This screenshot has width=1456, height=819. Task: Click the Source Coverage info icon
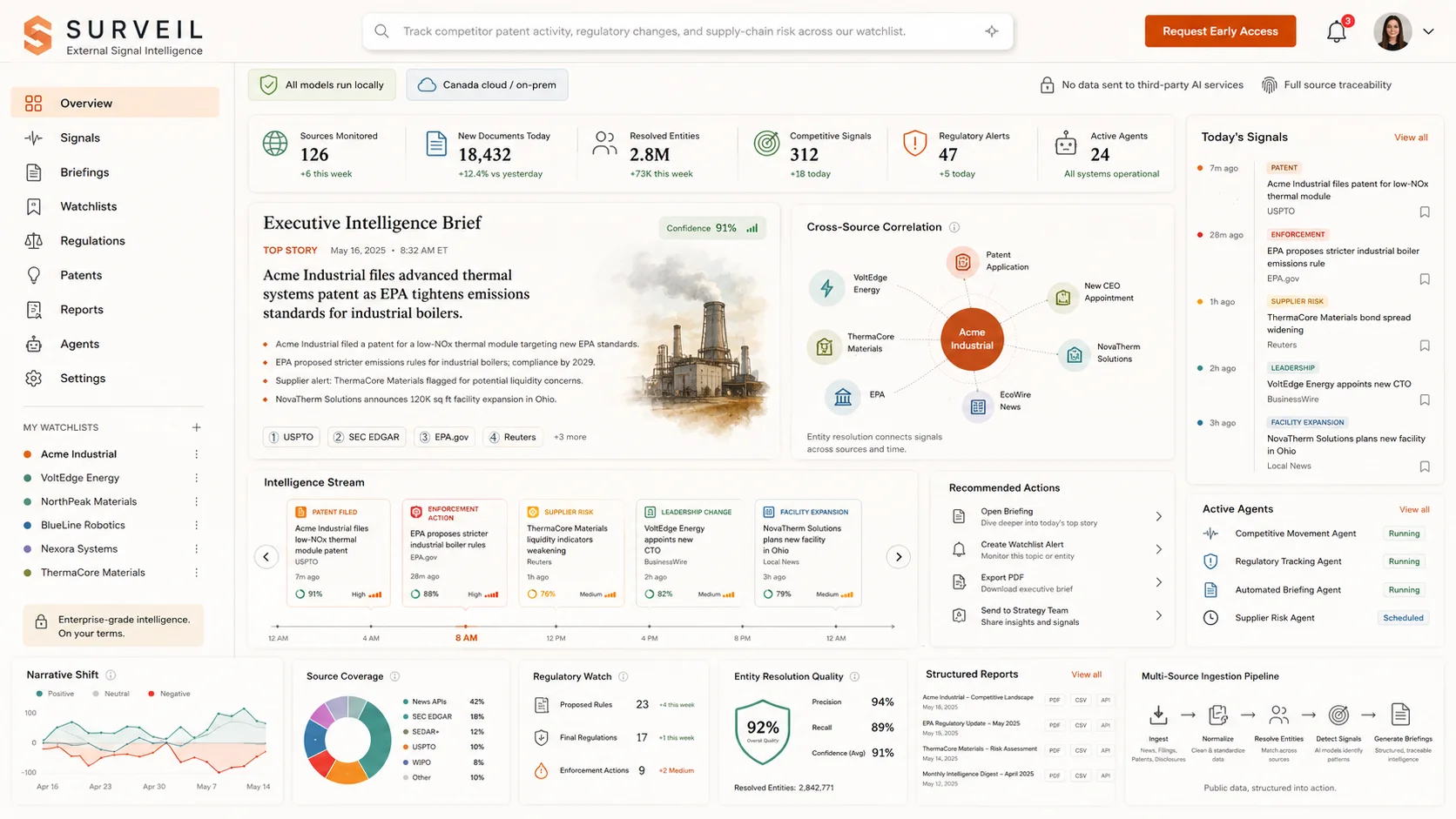tap(395, 676)
